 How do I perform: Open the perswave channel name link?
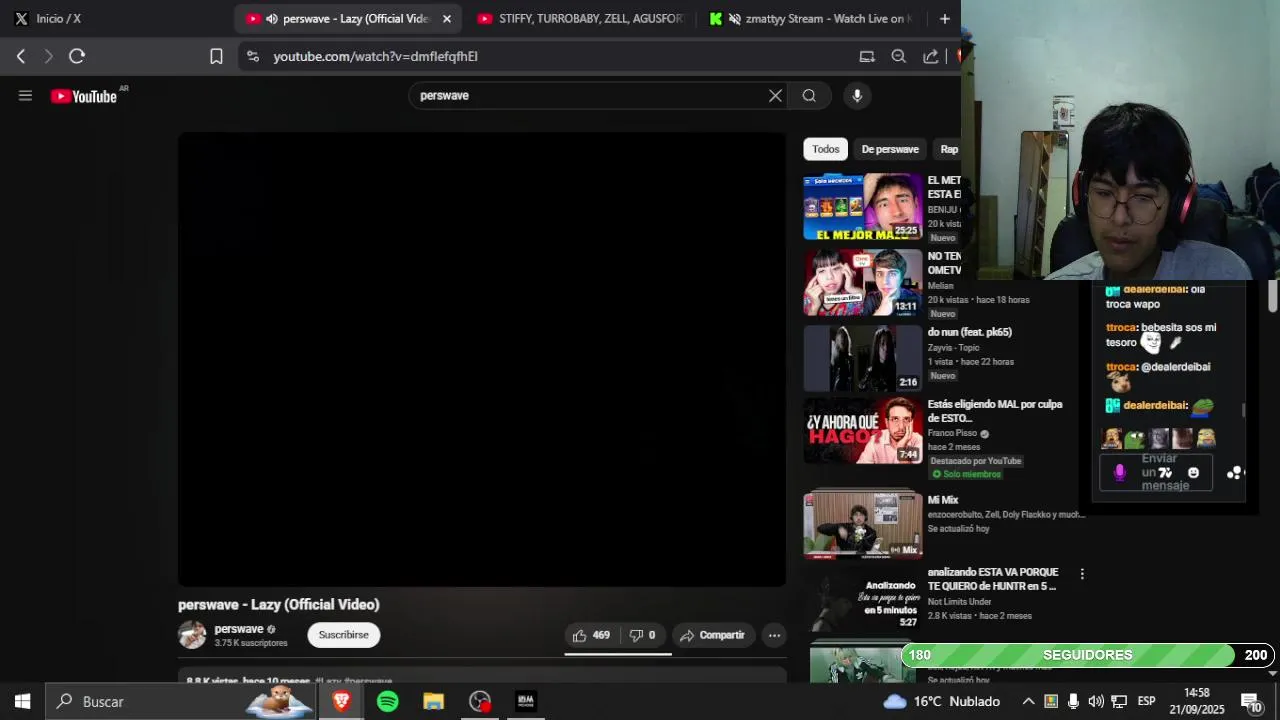pos(239,629)
